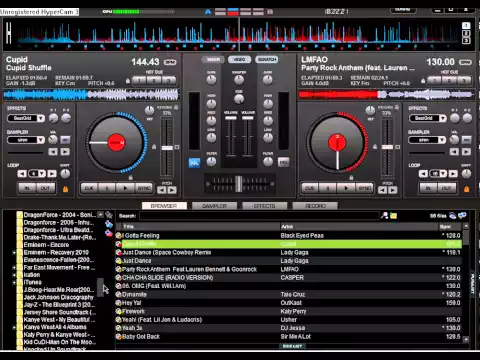Click the right deck BPM tap button
The width and height of the screenshot is (480, 360).
click(x=465, y=62)
